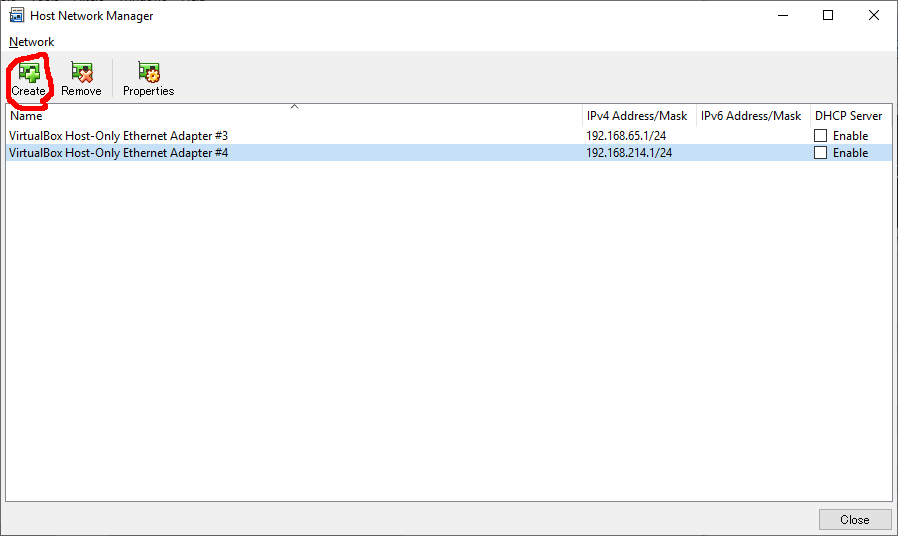Sort by IPv4 Address/Mask column header
Screen dimensions: 898x536
[x=639, y=116]
